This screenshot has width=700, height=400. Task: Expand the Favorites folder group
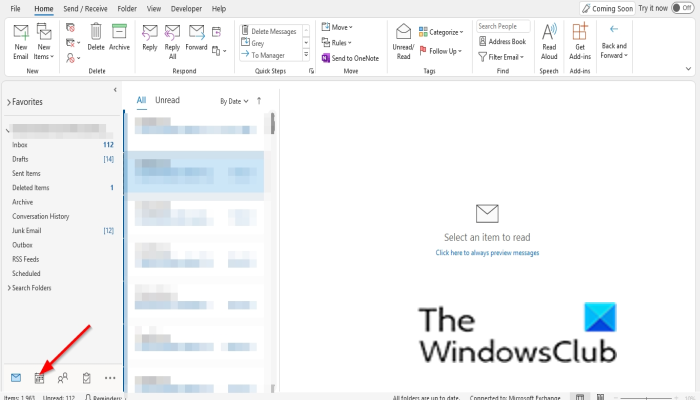25,102
